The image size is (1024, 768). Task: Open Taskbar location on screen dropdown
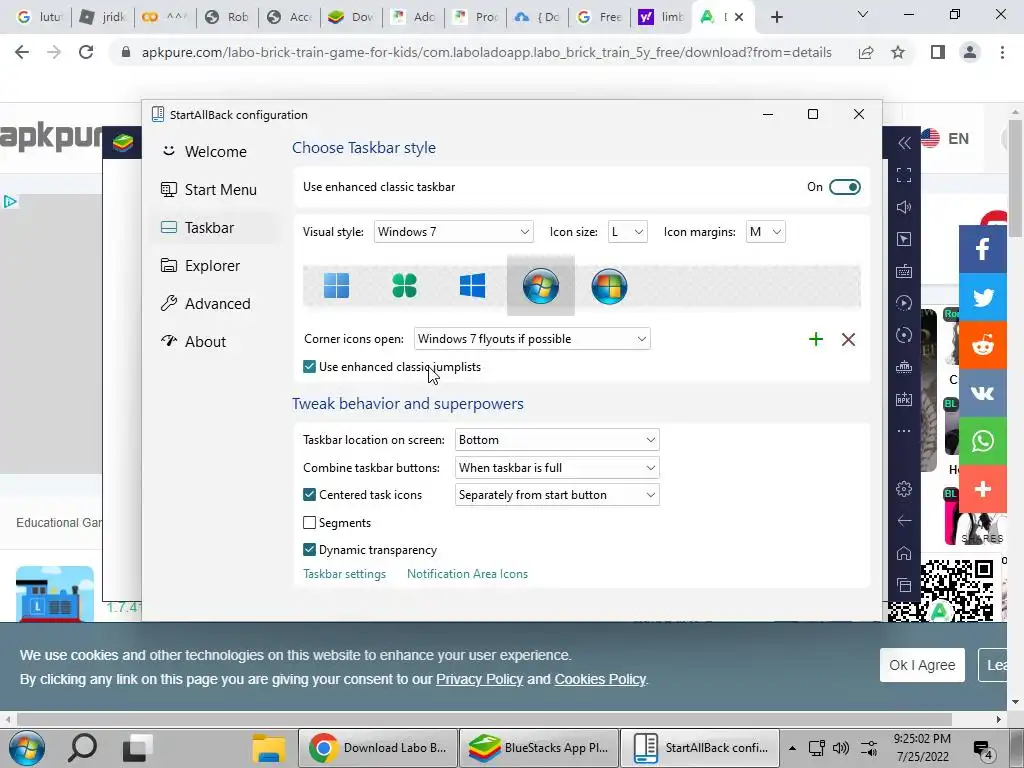pyautogui.click(x=557, y=440)
